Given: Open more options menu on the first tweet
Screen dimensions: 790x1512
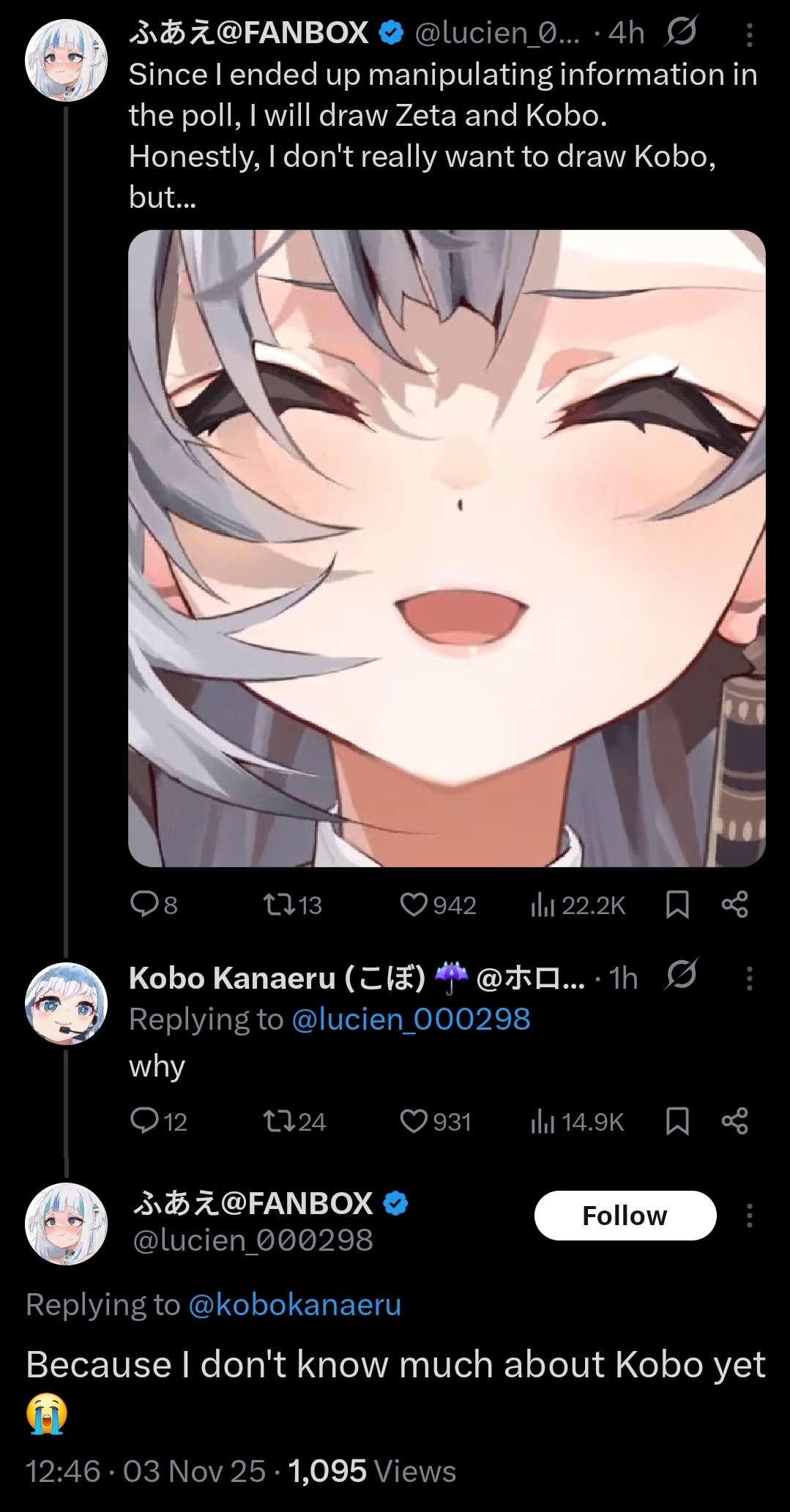Looking at the screenshot, I should [749, 34].
